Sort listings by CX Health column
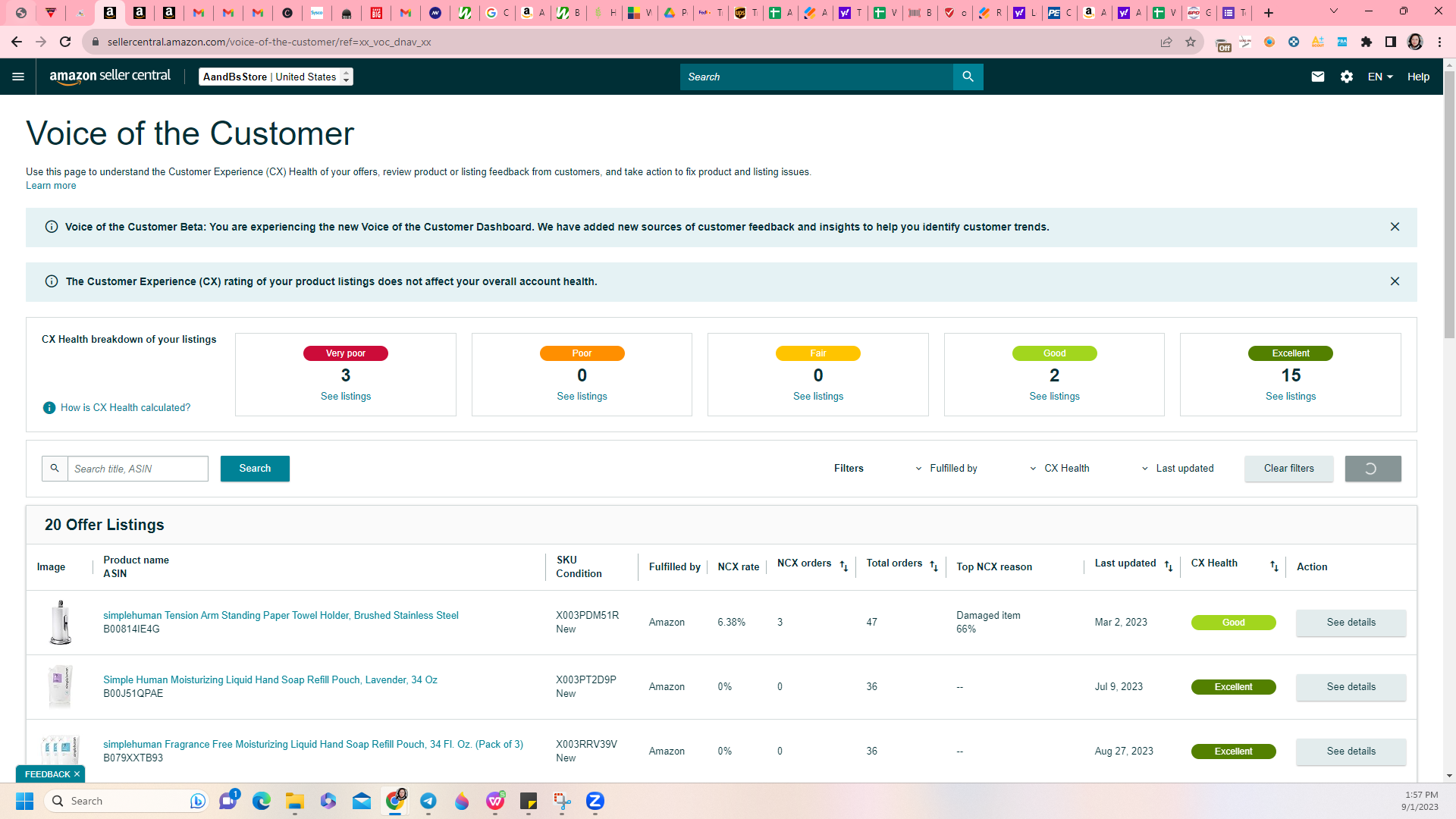Viewport: 1456px width, 819px height. (1274, 566)
